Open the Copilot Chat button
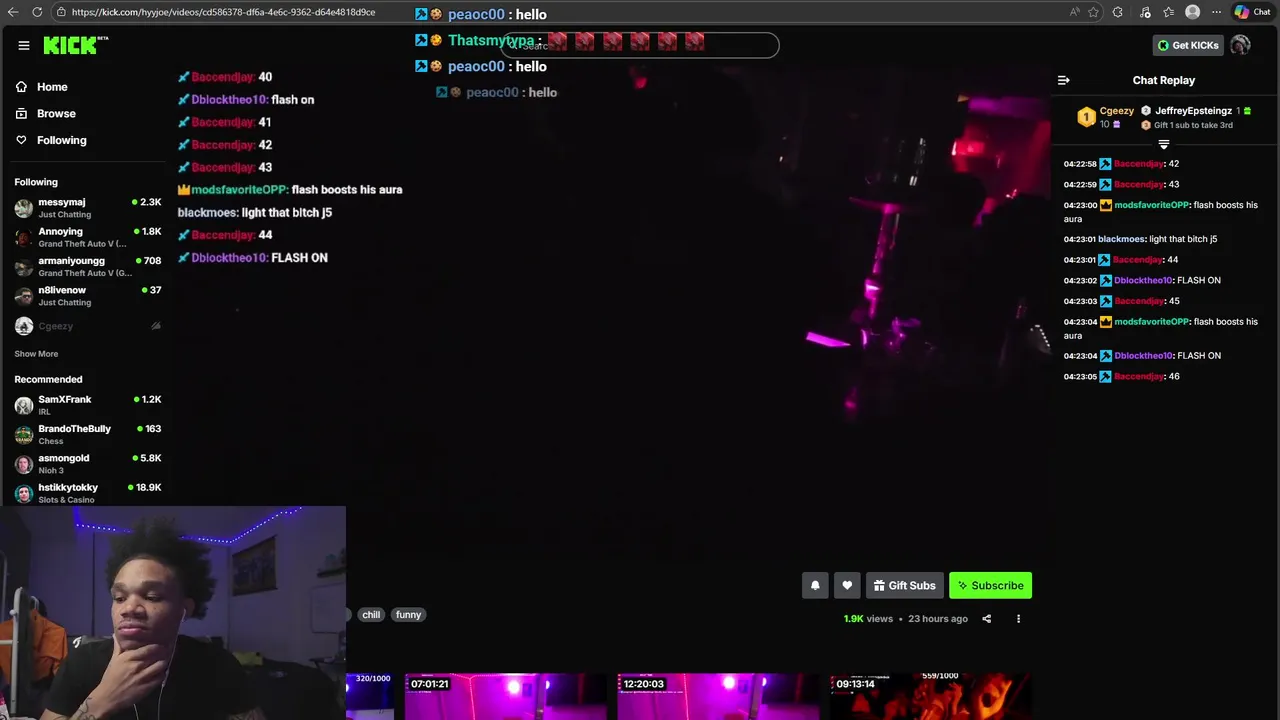This screenshot has width=1280, height=720. [1253, 12]
